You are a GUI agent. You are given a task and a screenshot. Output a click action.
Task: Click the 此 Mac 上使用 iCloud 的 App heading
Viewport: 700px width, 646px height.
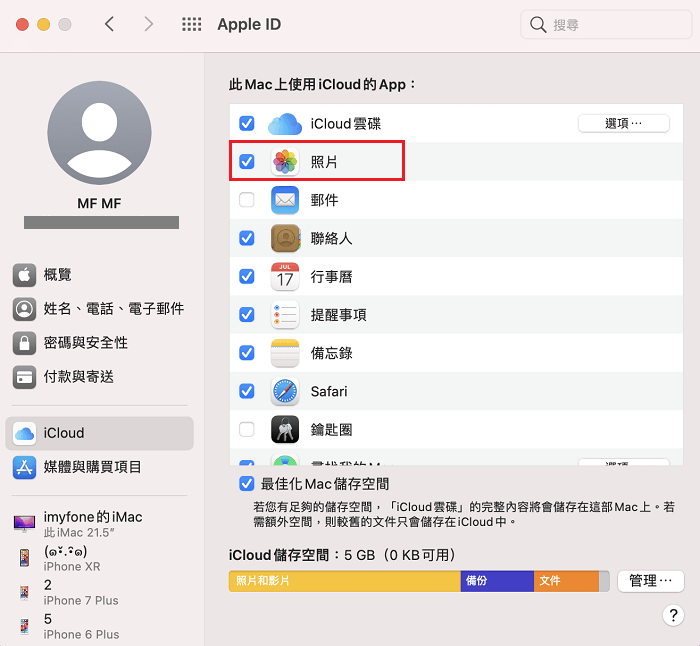pyautogui.click(x=322, y=84)
